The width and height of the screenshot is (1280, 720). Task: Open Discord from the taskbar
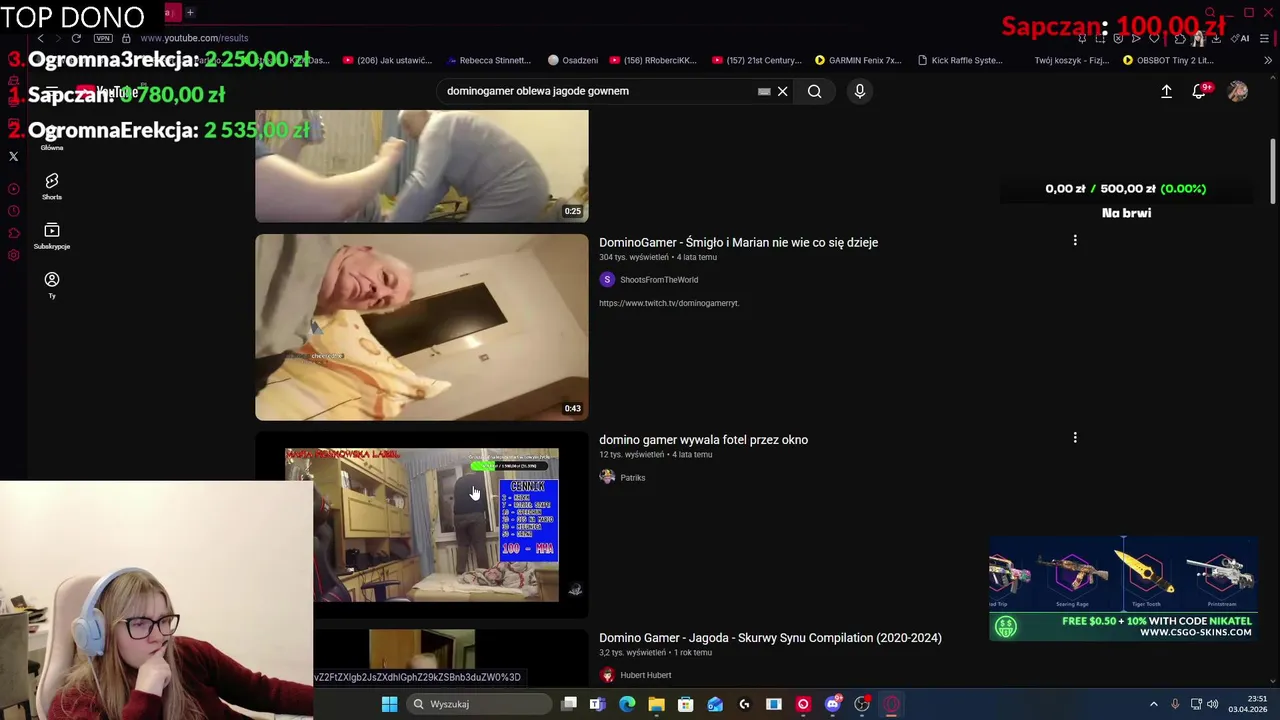click(832, 704)
